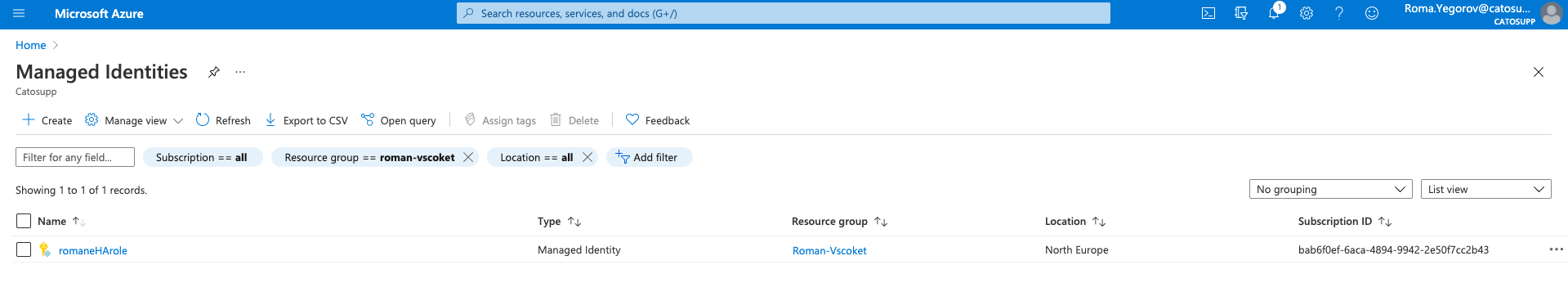Refresh the managed identities list

click(223, 120)
